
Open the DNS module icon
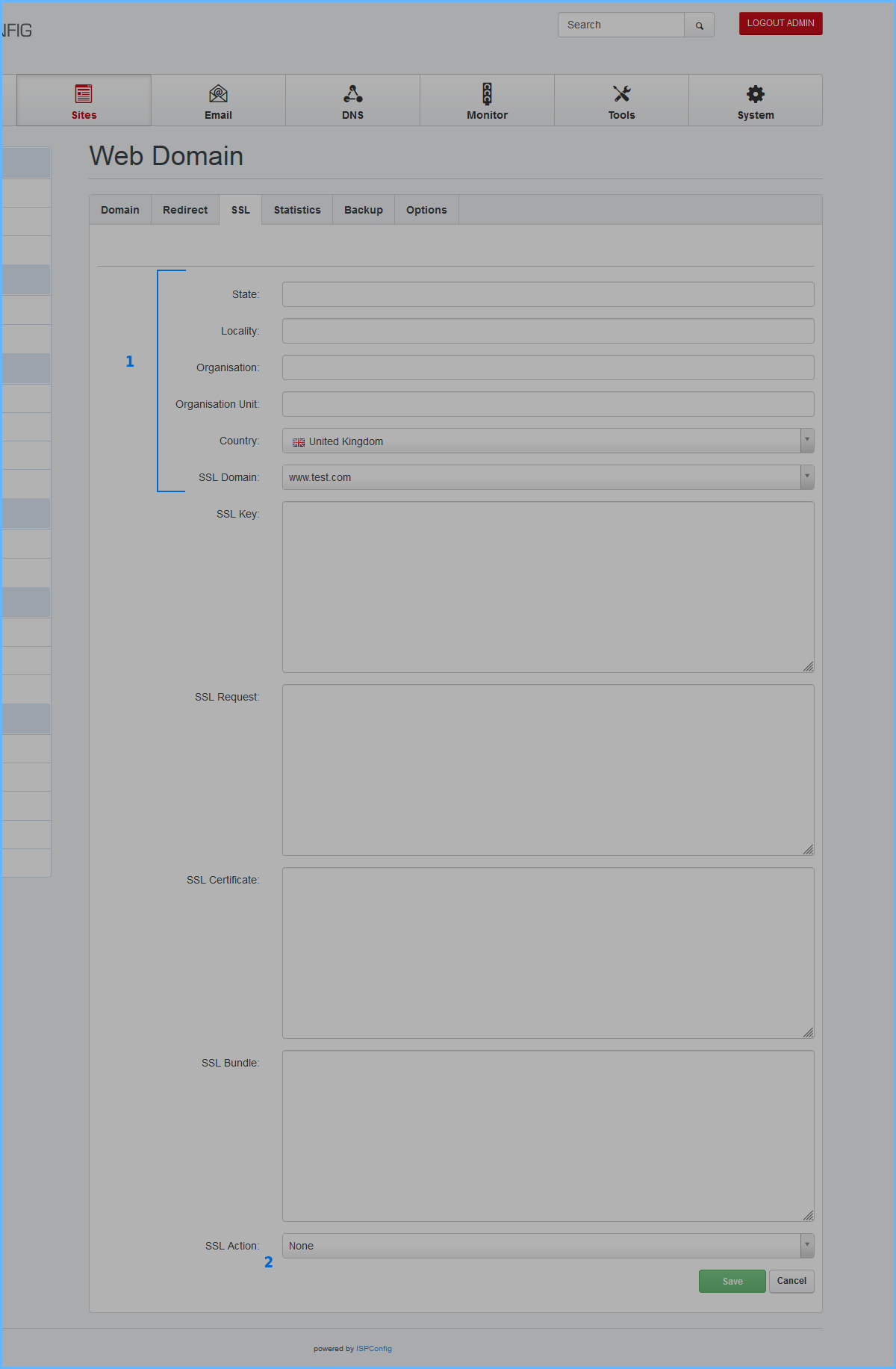pyautogui.click(x=352, y=93)
